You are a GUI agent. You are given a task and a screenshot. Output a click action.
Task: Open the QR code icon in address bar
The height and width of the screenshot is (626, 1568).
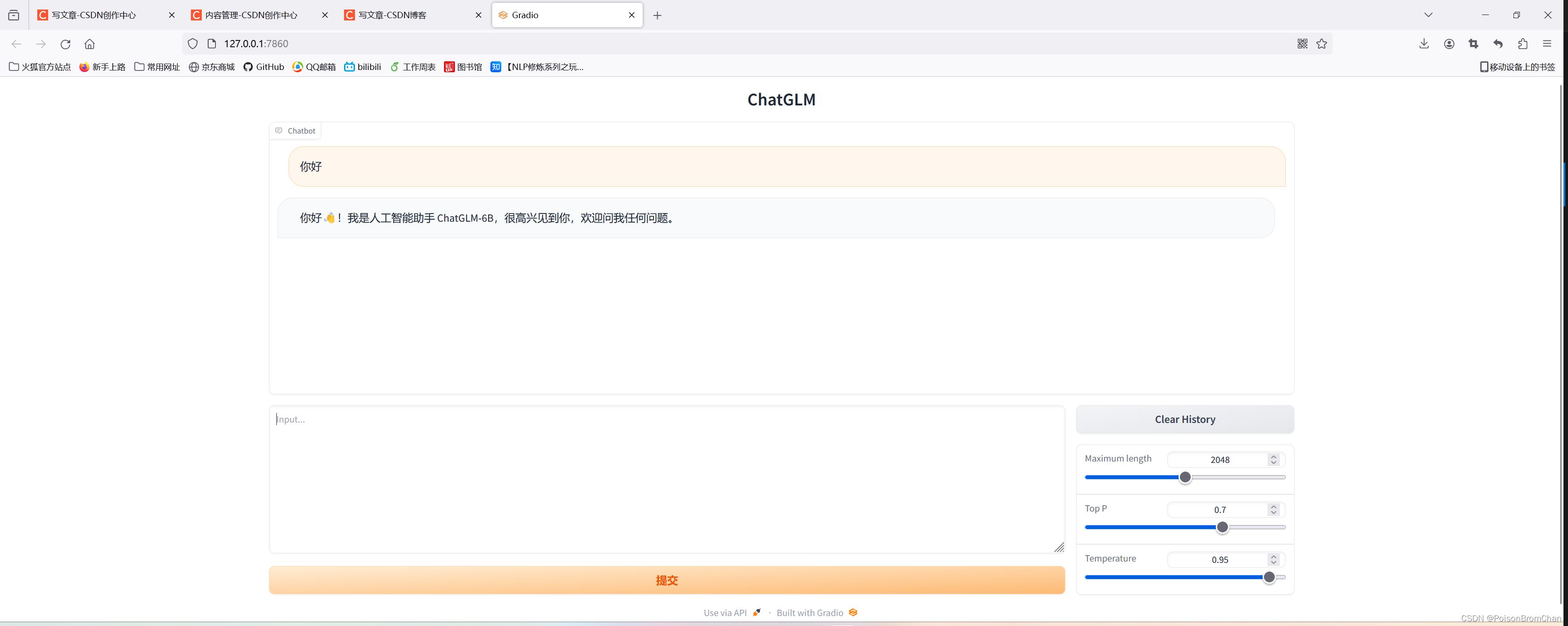[x=1302, y=44]
